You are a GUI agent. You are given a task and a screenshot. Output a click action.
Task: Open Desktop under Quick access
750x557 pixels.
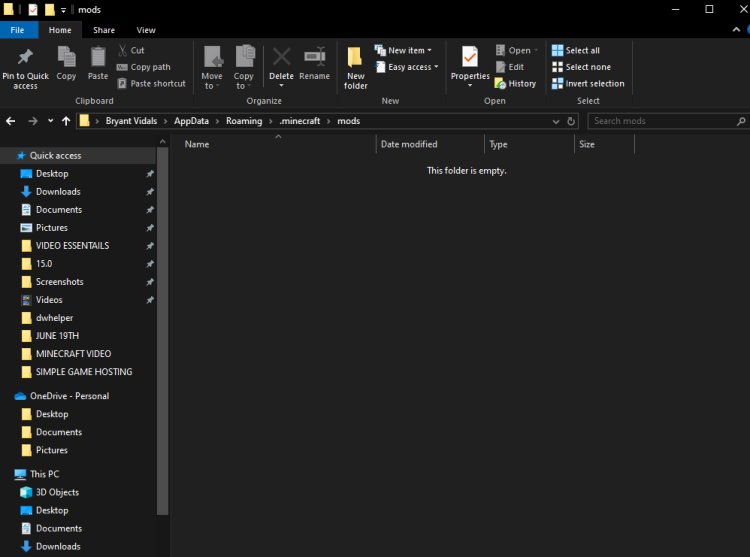point(52,174)
